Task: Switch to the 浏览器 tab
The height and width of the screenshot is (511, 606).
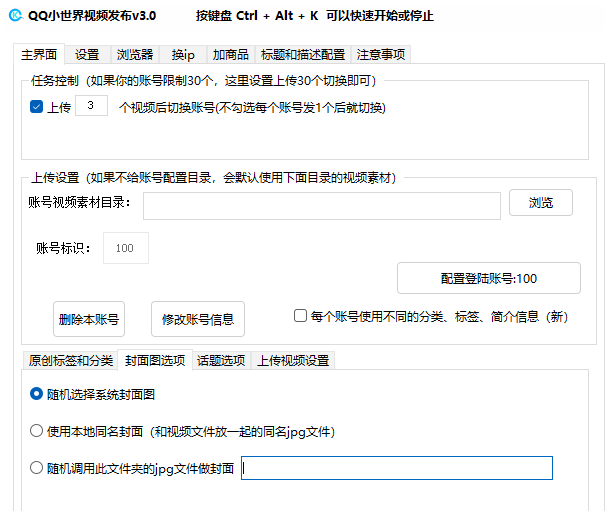Action: (x=134, y=54)
